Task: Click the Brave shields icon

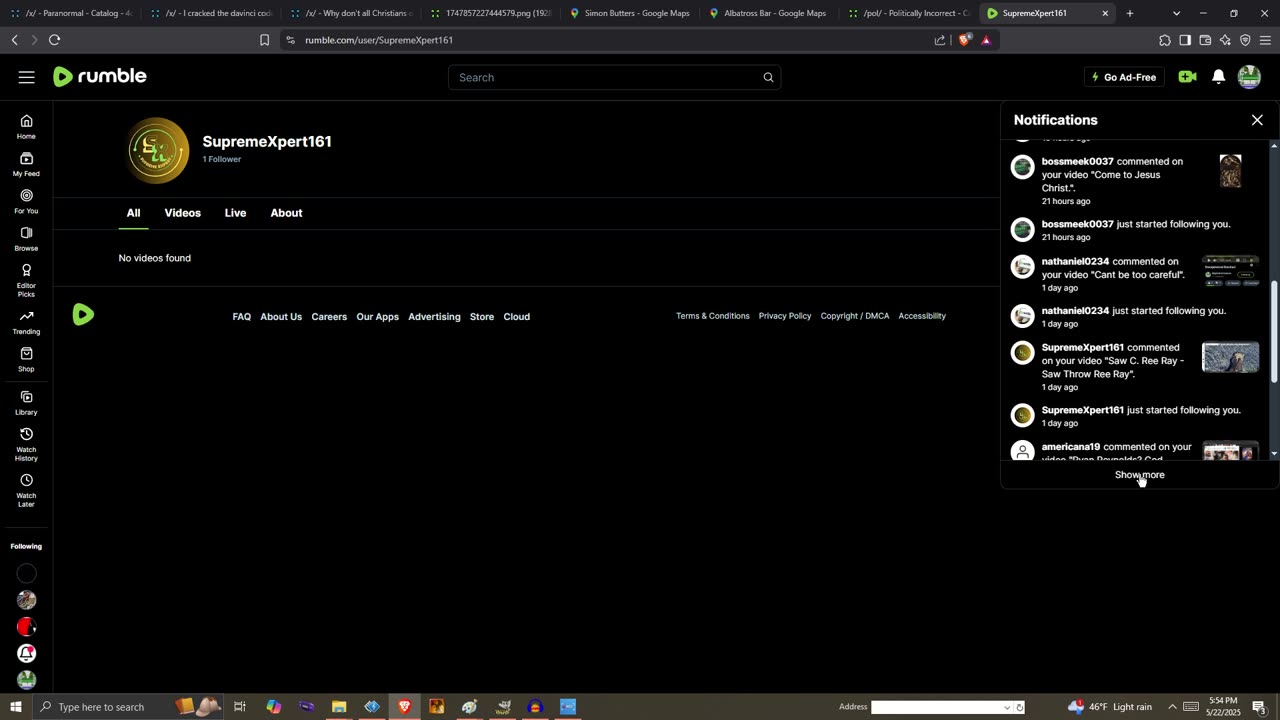Action: coord(964,40)
